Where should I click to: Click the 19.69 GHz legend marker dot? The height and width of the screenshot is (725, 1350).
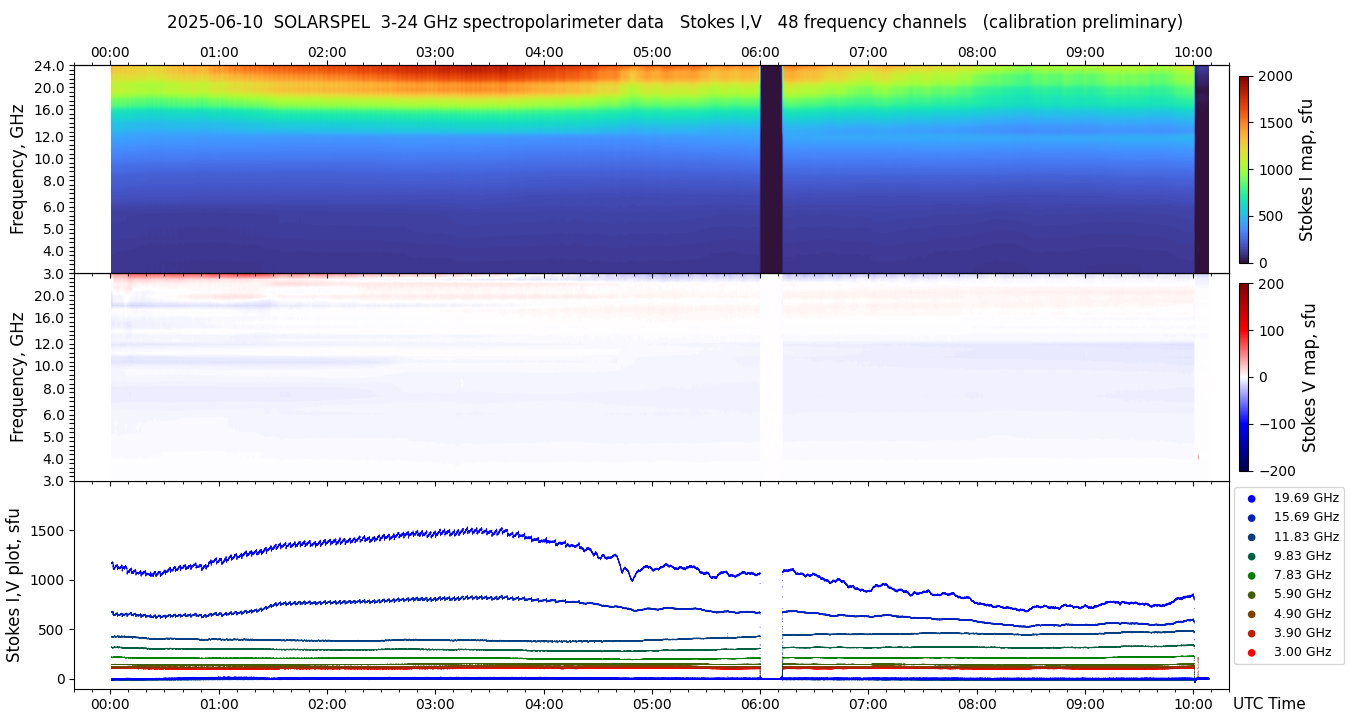click(1251, 498)
